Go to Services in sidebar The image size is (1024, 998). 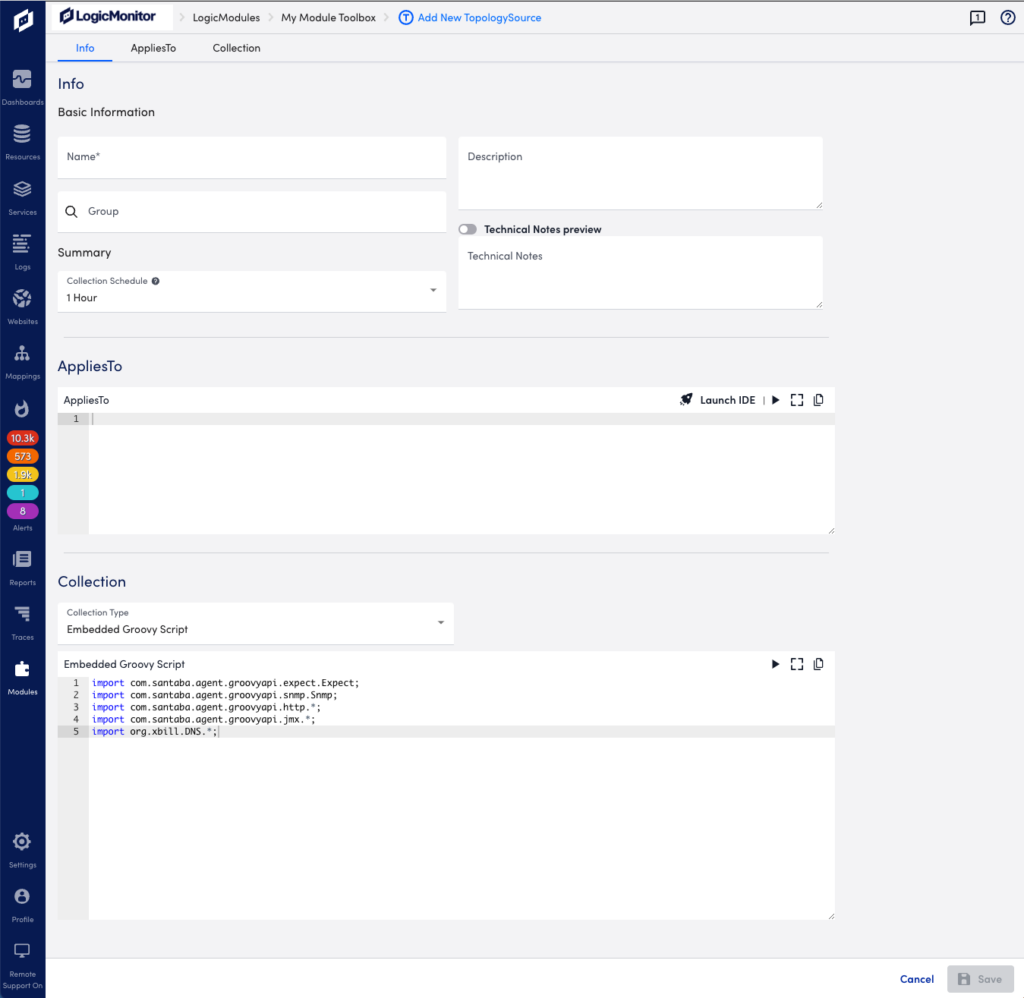(x=22, y=189)
